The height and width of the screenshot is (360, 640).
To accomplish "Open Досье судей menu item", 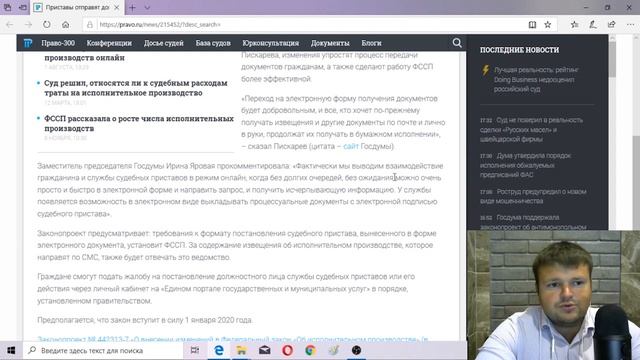I will coord(164,43).
